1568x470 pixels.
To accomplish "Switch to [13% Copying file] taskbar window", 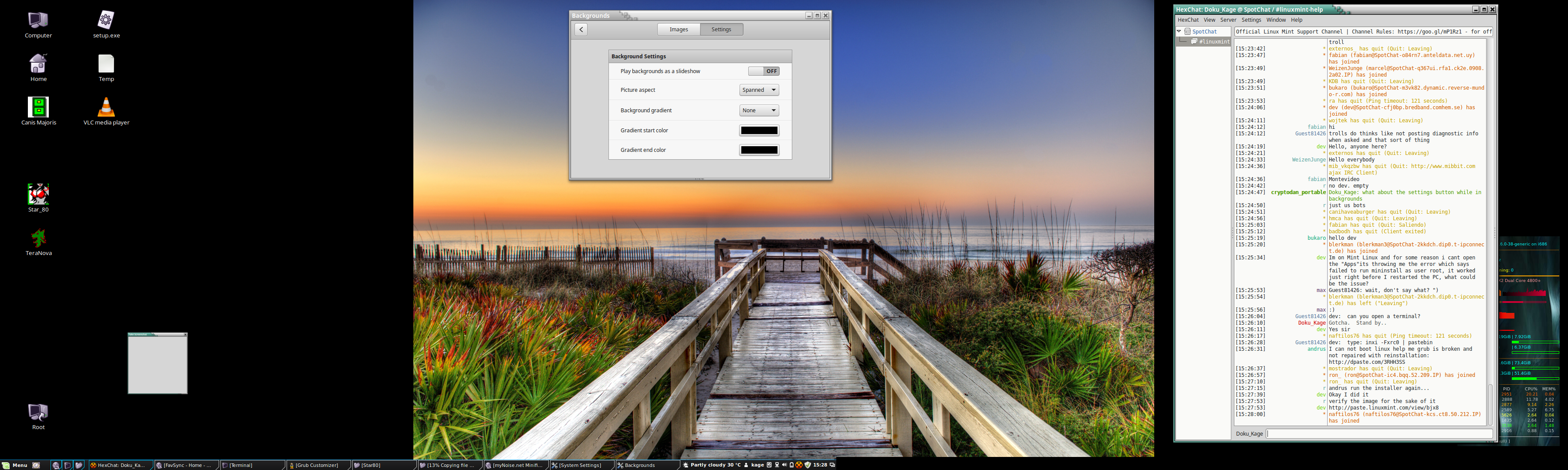I will [x=450, y=465].
